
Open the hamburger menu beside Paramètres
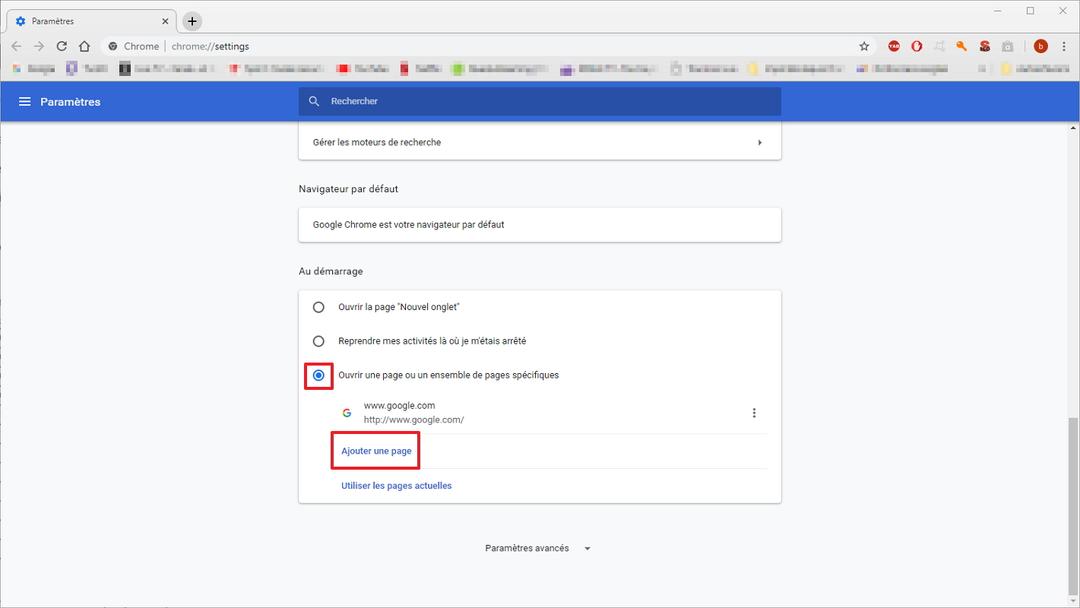[x=25, y=102]
